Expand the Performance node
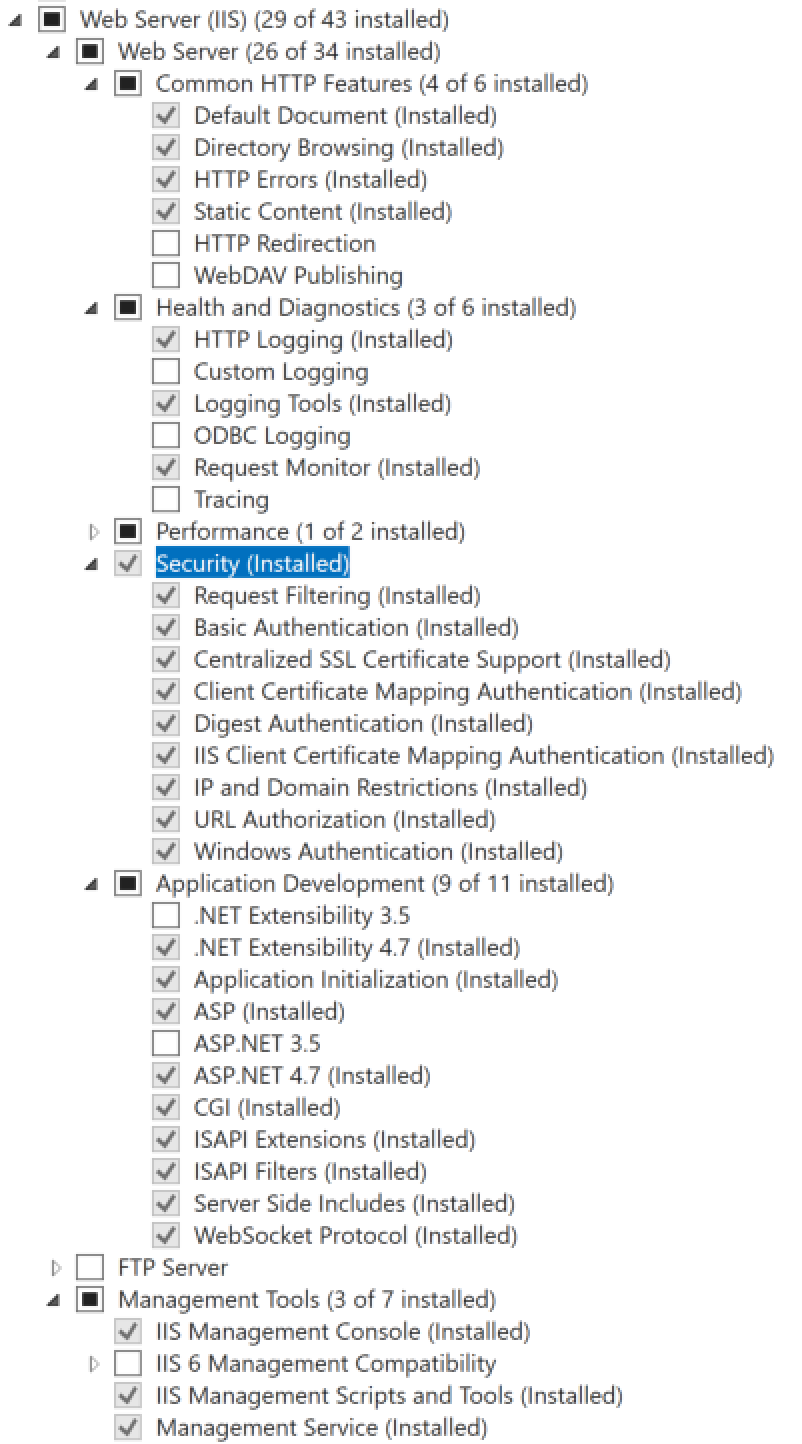 [x=94, y=532]
